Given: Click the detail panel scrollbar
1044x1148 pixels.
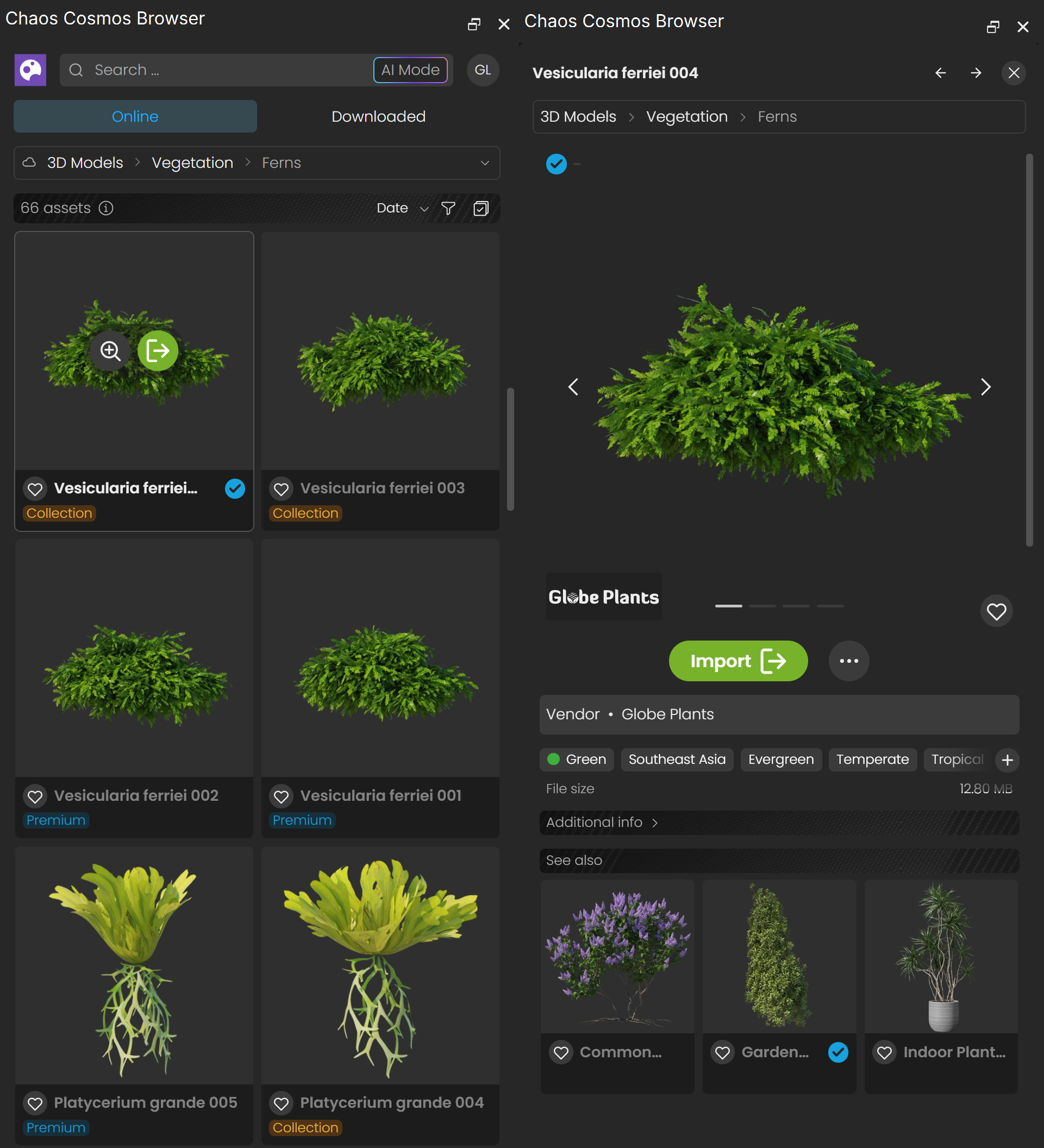Looking at the screenshot, I should click(x=1029, y=350).
